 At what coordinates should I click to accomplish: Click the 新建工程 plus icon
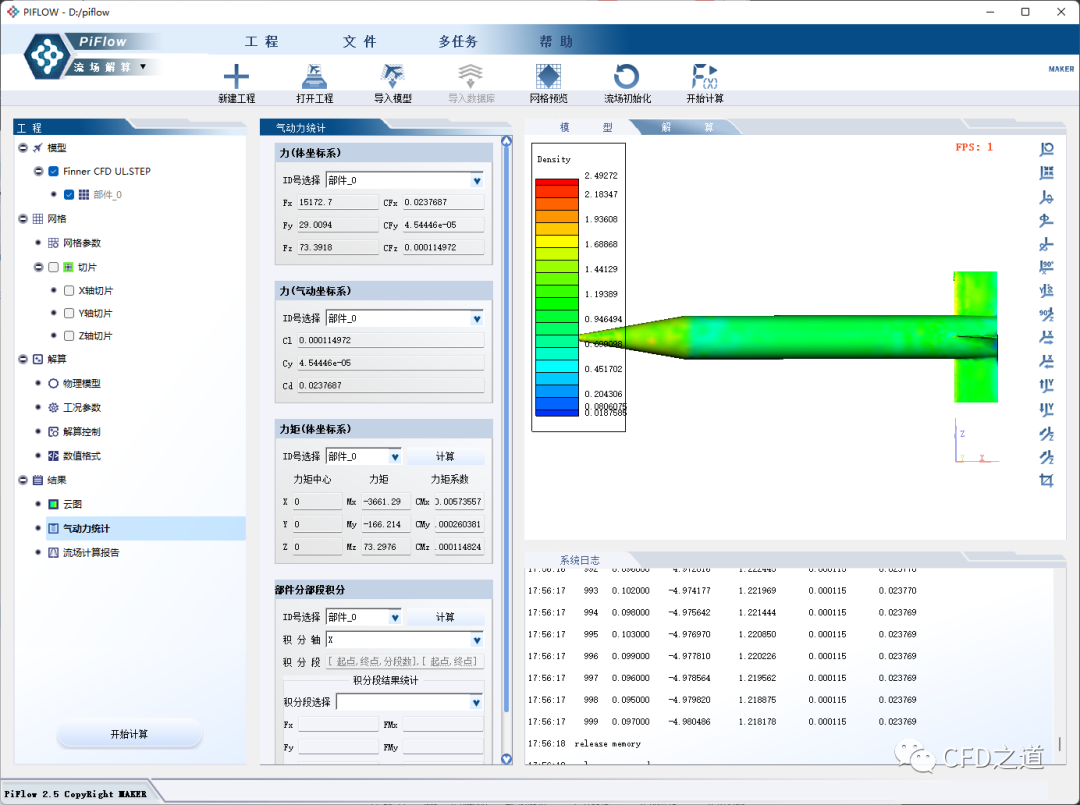click(236, 77)
